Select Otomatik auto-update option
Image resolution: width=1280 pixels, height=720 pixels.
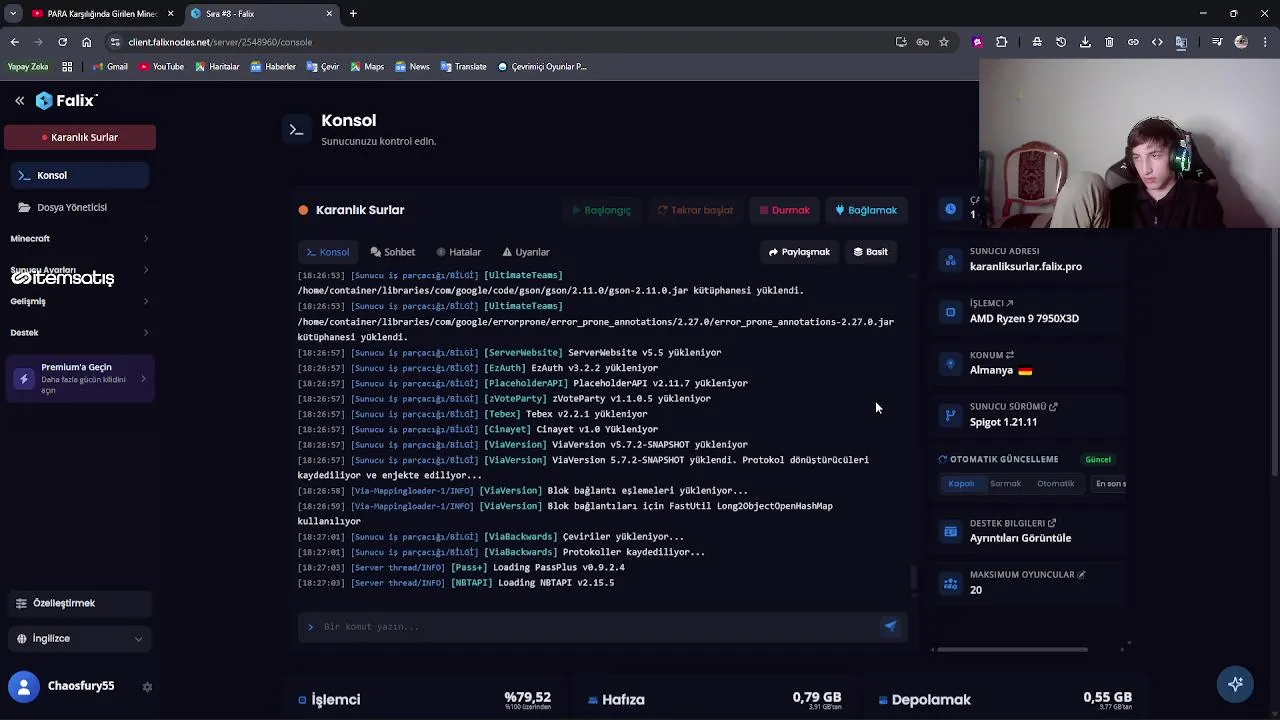(1055, 484)
